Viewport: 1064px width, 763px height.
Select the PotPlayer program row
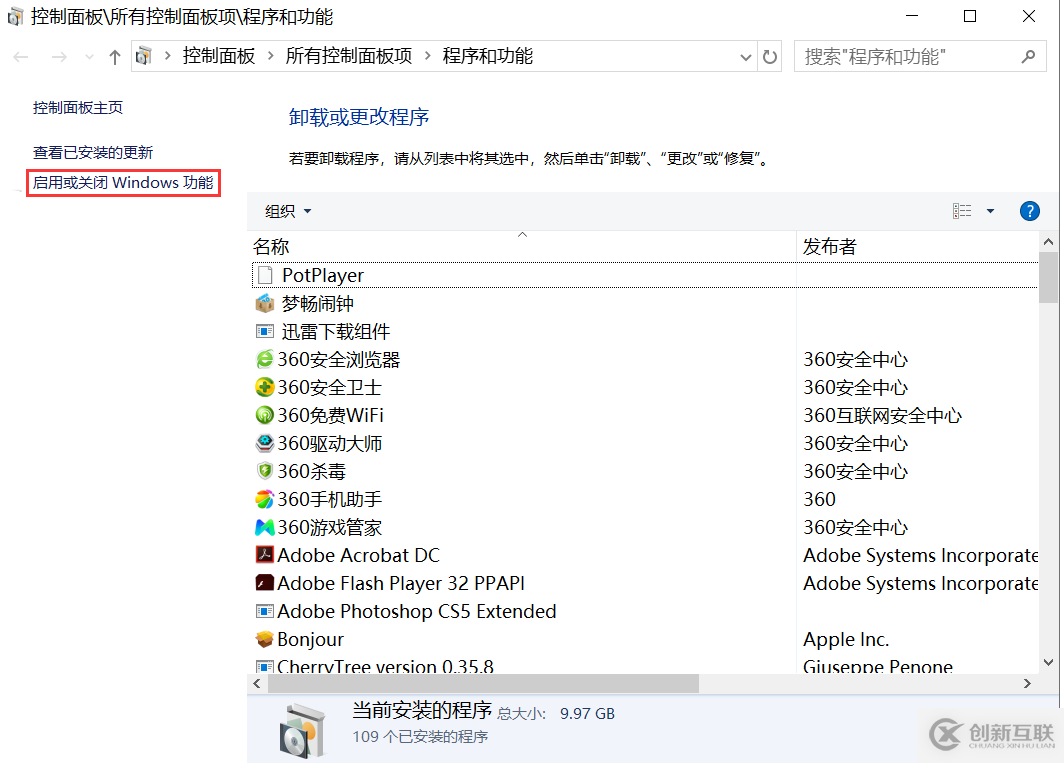click(645, 275)
